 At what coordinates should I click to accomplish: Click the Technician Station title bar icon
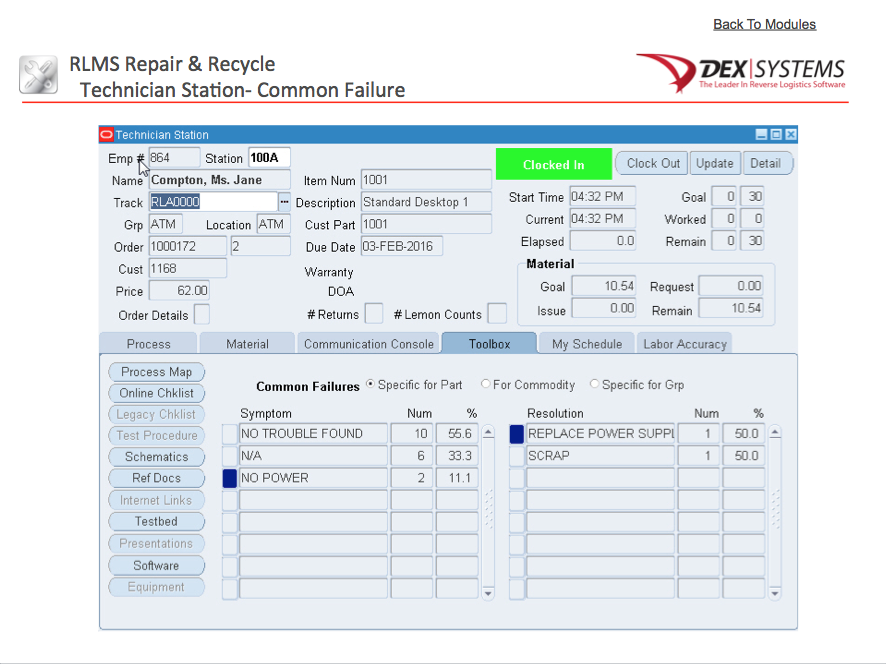point(107,134)
